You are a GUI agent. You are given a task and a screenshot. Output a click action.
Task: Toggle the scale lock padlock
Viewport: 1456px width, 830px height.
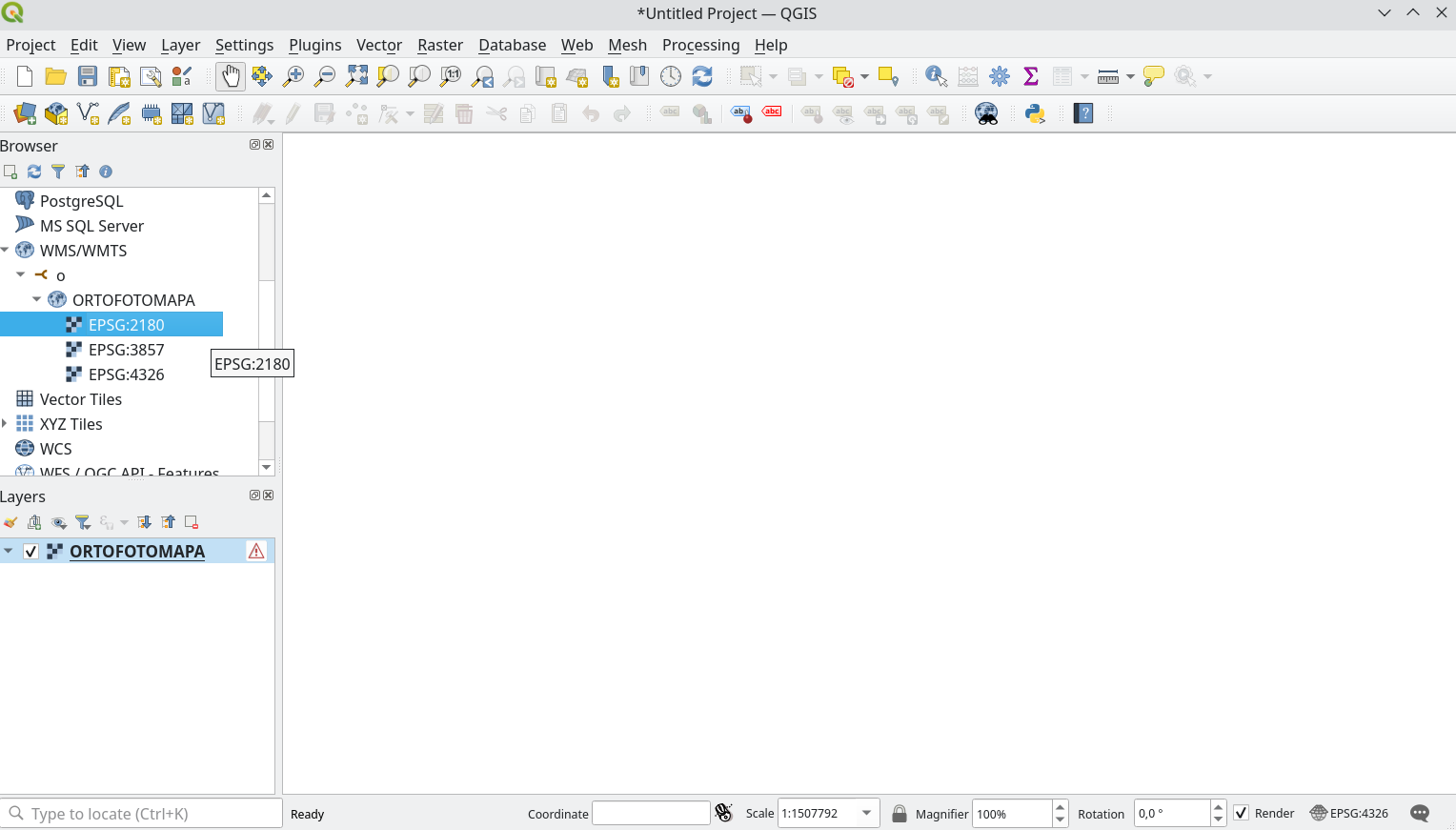(x=900, y=813)
